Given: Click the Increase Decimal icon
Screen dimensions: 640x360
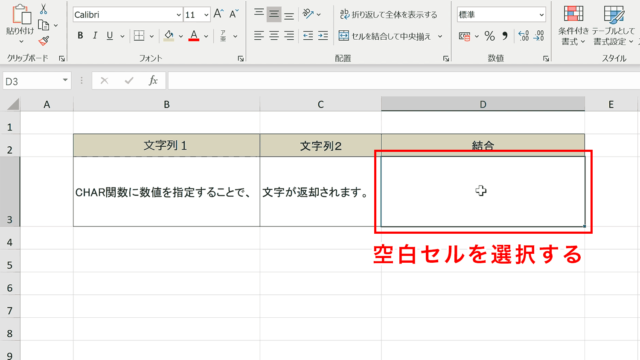Looking at the screenshot, I should click(523, 36).
